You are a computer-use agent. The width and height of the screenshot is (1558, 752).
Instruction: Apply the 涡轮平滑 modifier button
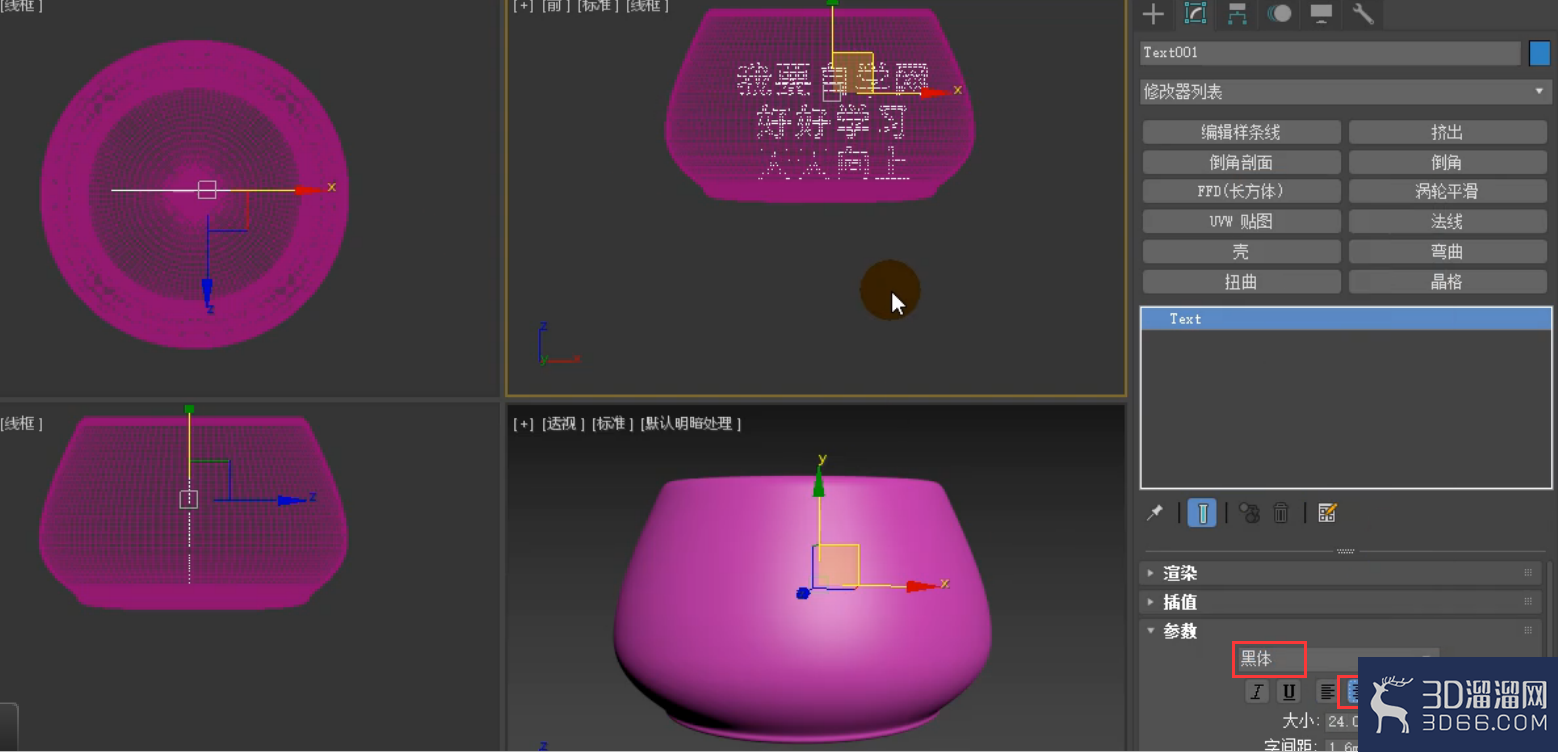[1447, 191]
